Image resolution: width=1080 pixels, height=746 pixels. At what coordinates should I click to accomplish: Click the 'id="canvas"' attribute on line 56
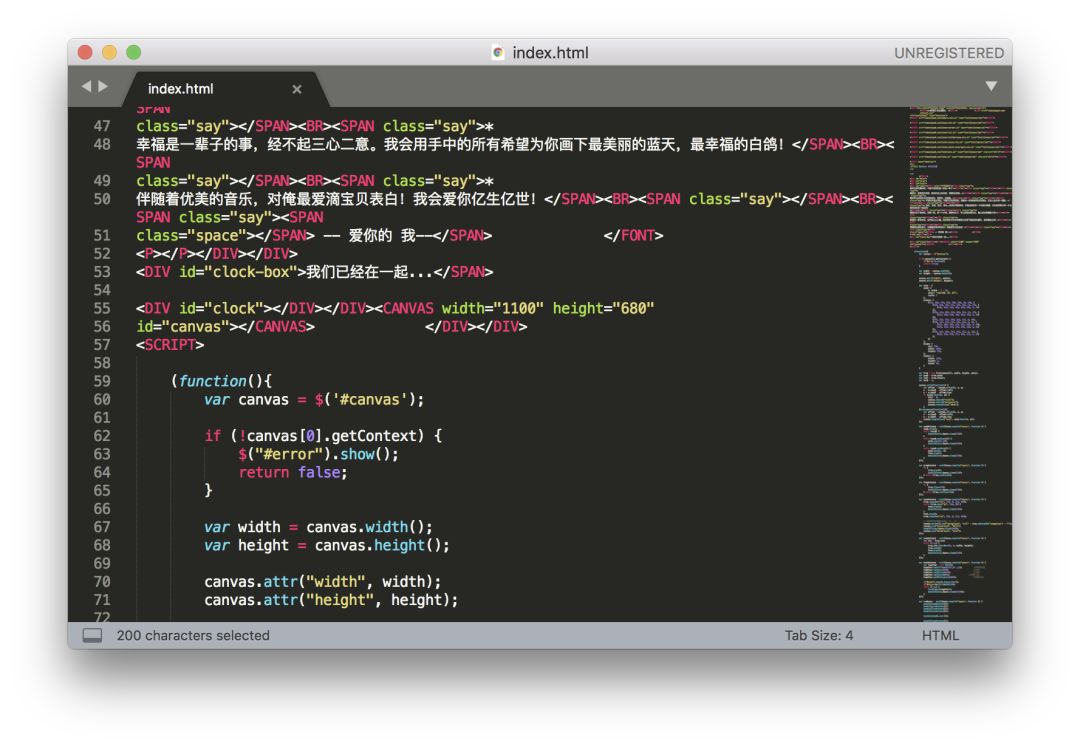[183, 327]
